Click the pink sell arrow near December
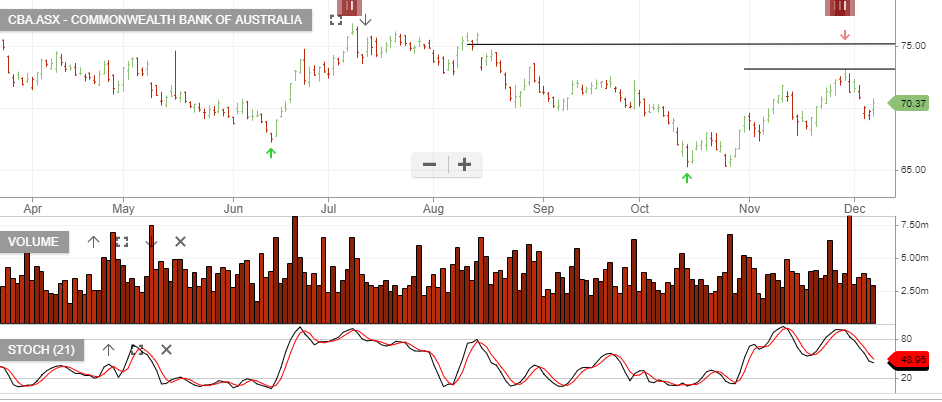Screen dimensions: 942x402 coord(845,35)
